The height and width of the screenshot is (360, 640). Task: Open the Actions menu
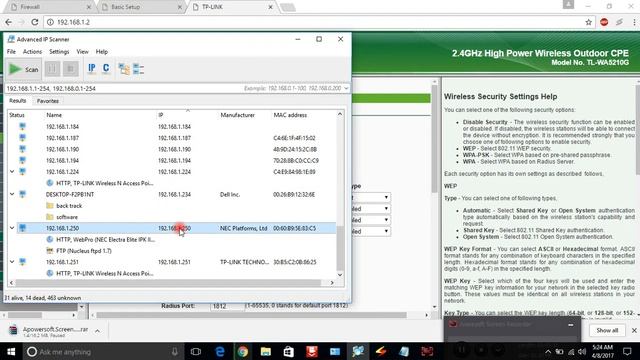[32, 52]
